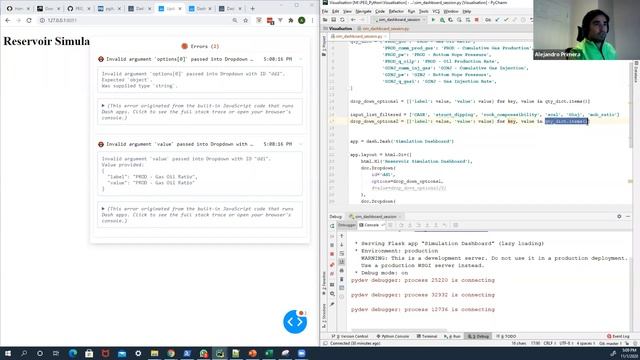640x360 pixels.
Task: Collapse the options[0] error chevron
Action: click(301, 59)
